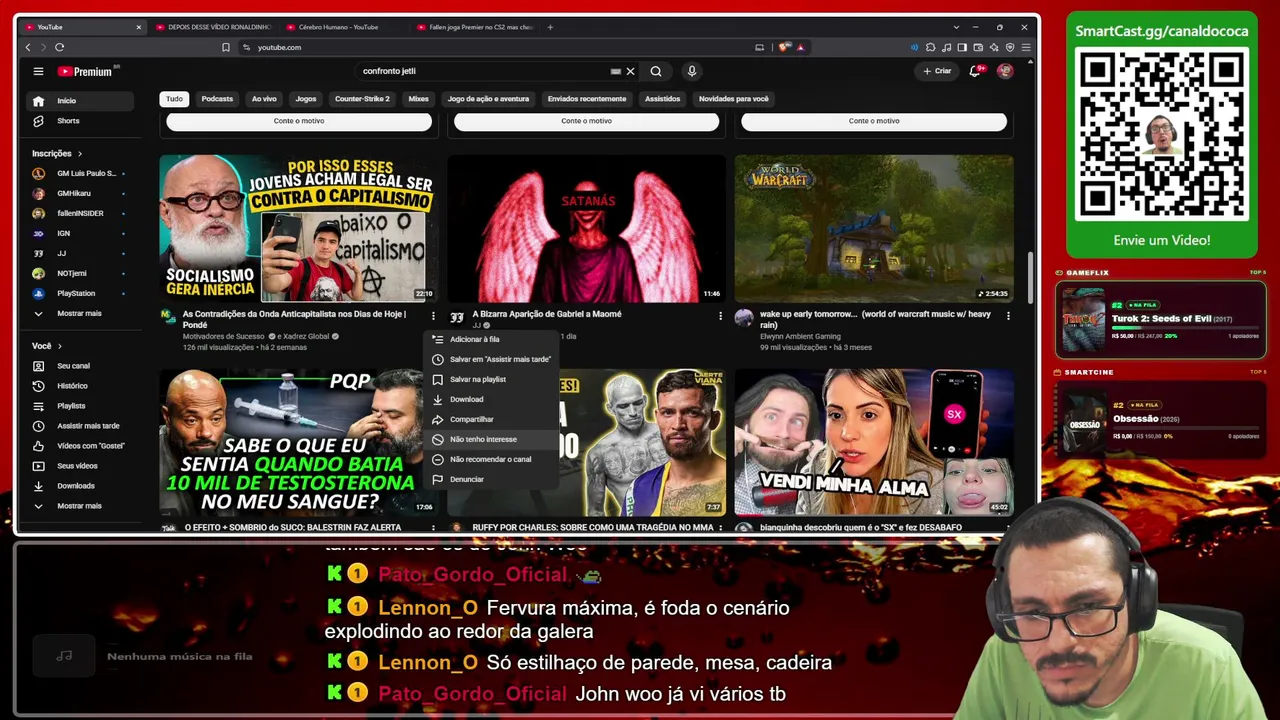Open the account avatar menu
The height and width of the screenshot is (720, 1280).
[1005, 71]
